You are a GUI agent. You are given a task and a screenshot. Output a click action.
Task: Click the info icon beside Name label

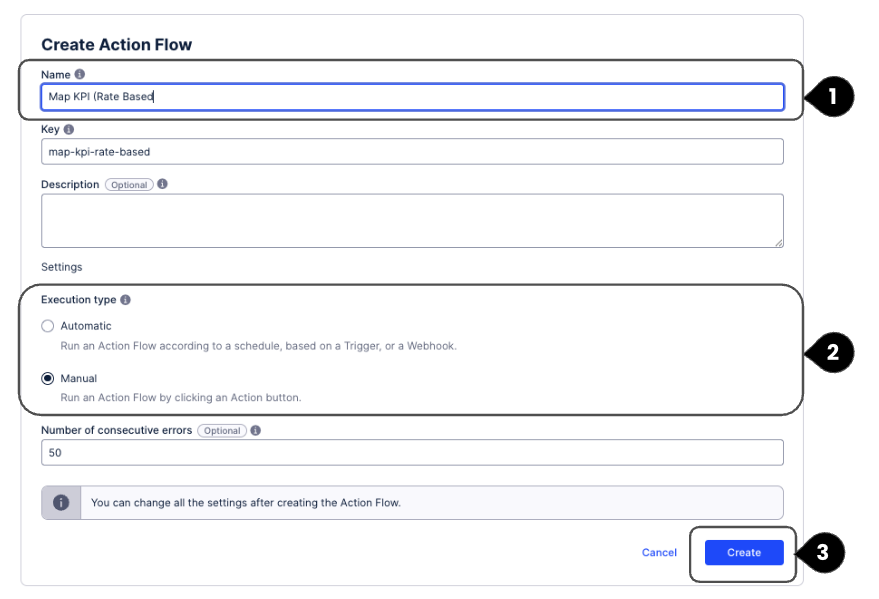[x=80, y=74]
